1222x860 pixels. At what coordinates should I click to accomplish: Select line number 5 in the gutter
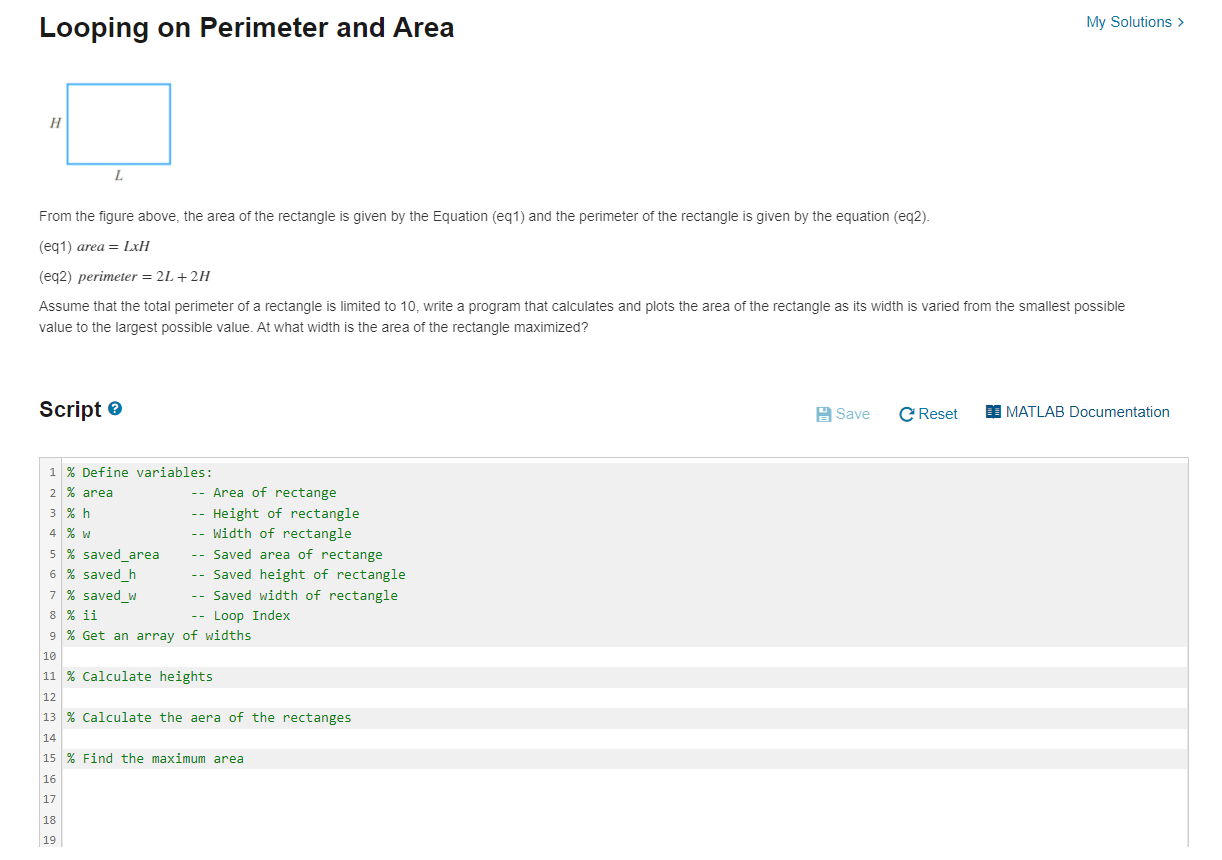[x=51, y=554]
